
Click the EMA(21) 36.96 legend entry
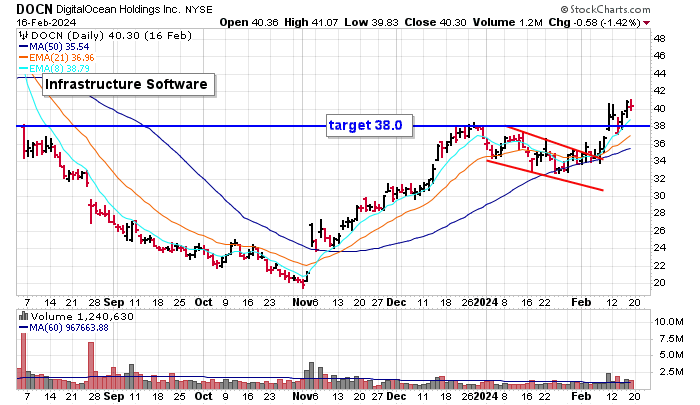coord(62,57)
